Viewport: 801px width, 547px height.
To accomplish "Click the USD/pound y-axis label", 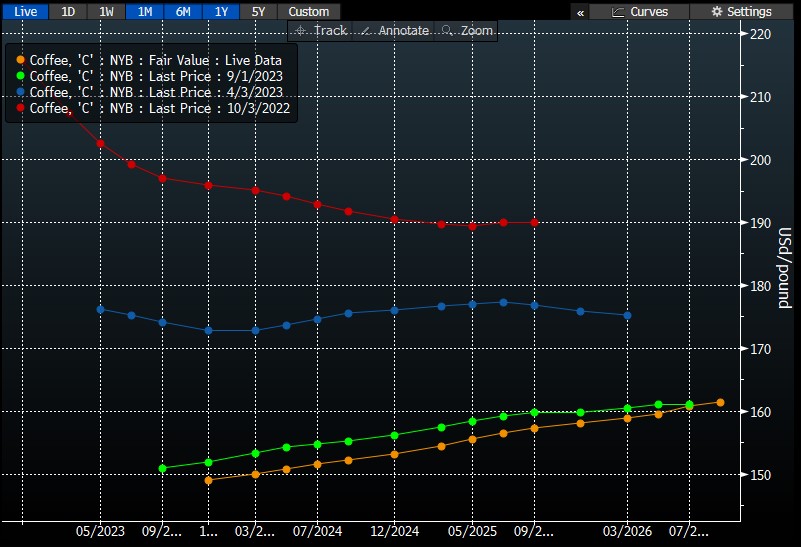I will pyautogui.click(x=785, y=268).
